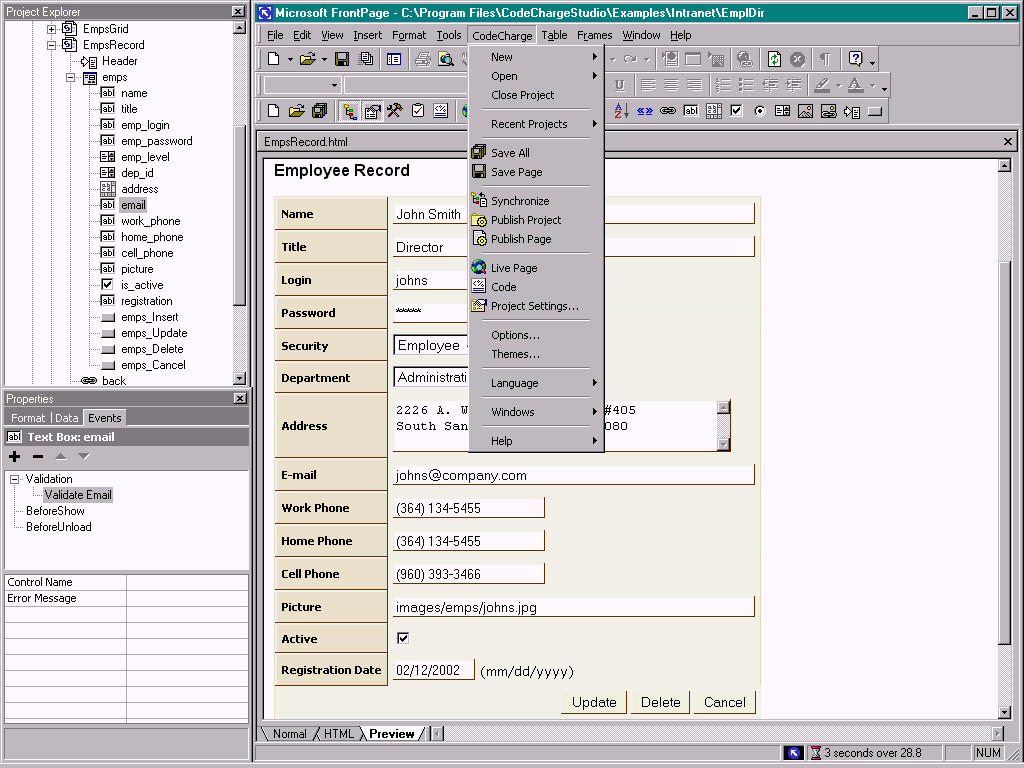Collapse the Validation event node
This screenshot has height=768, width=1024.
click(x=14, y=479)
